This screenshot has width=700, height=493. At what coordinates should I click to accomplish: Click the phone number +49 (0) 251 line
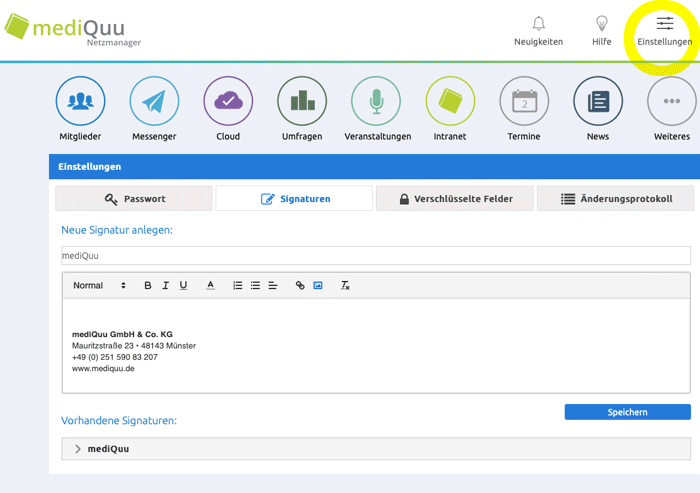click(115, 357)
